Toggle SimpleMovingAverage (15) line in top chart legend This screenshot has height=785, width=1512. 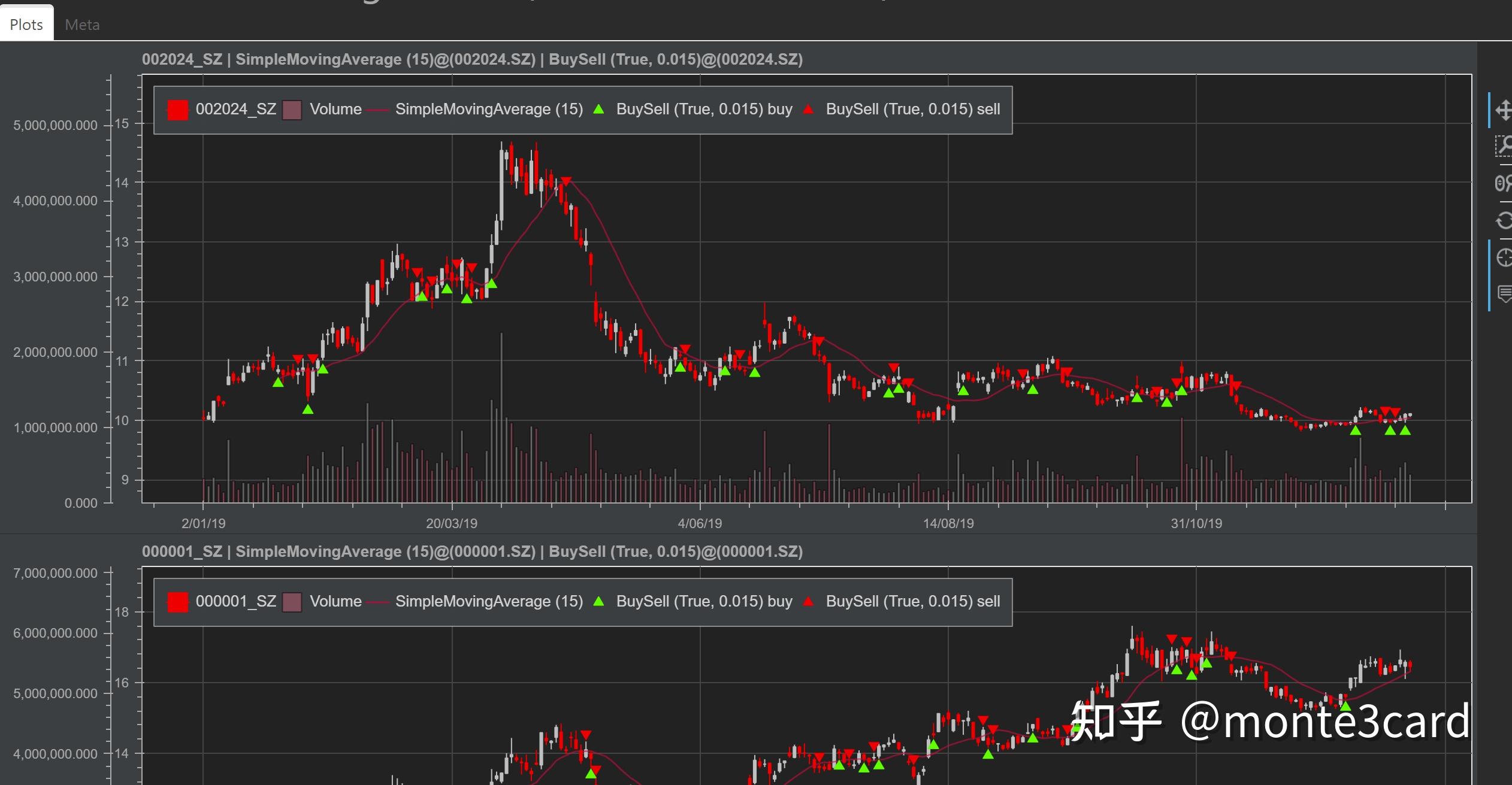[488, 109]
